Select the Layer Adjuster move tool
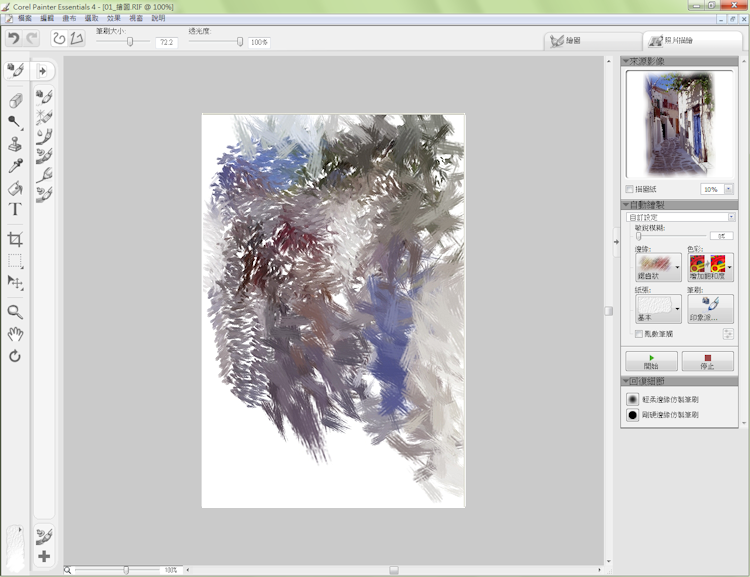The width and height of the screenshot is (750, 577). [15, 282]
